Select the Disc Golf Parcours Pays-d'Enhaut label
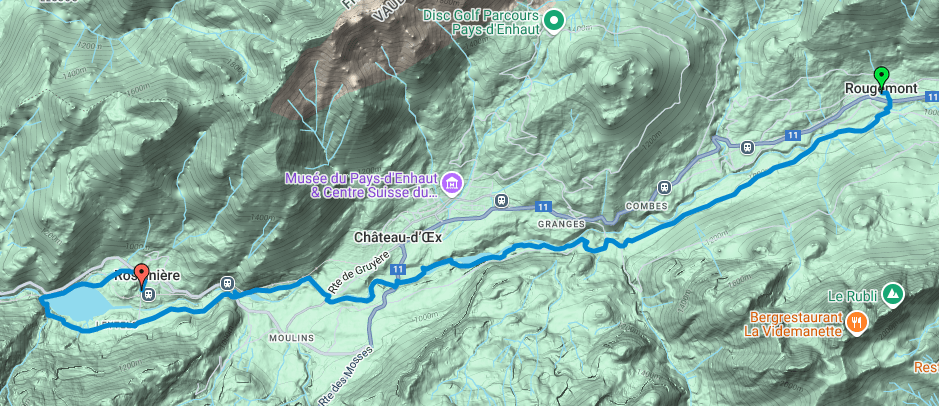This screenshot has width=939, height=406. click(481, 21)
